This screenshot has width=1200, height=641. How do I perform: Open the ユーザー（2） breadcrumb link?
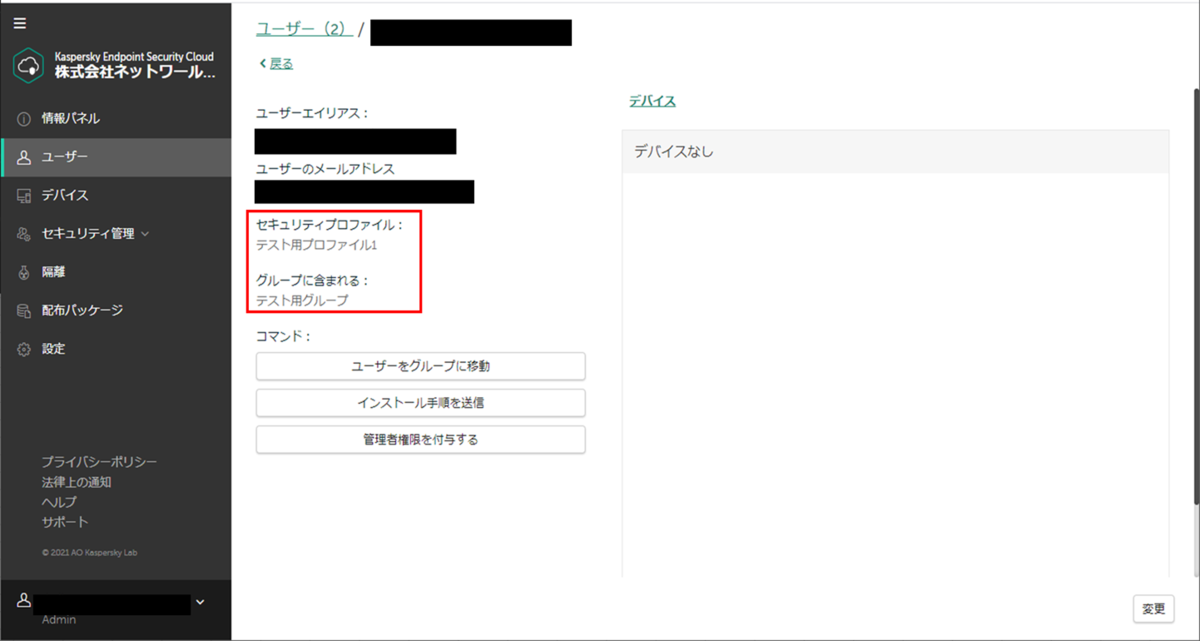click(303, 30)
